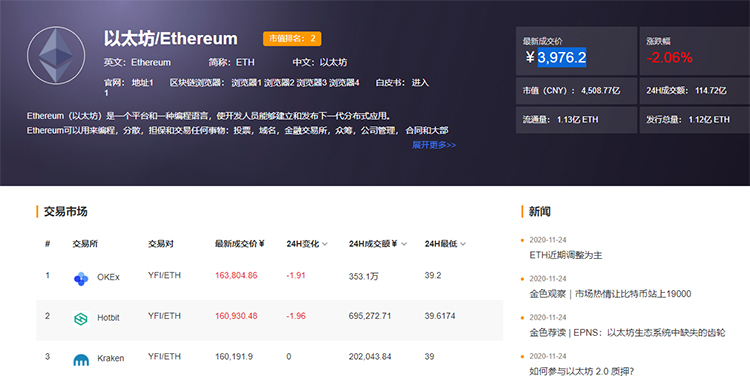The height and width of the screenshot is (380, 750).
Task: Click the 以太坊/Ethereum title
Action: tap(171, 38)
